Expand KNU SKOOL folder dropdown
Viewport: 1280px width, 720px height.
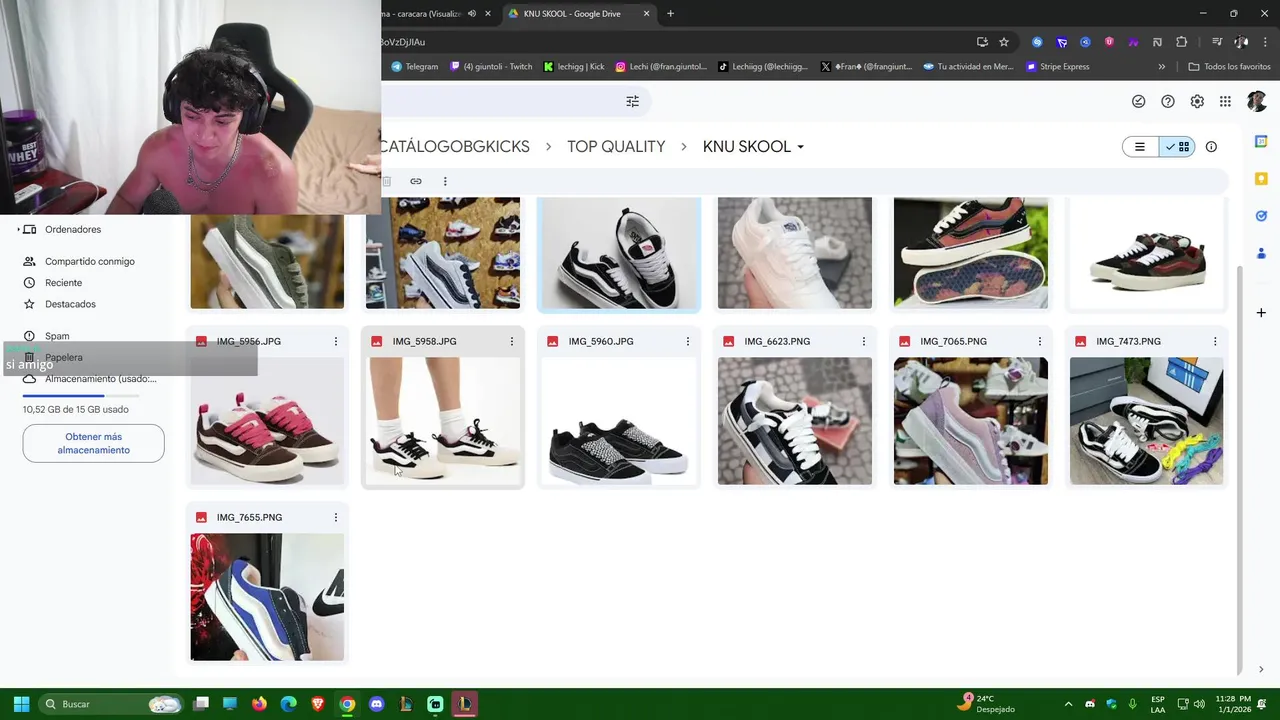pyautogui.click(x=800, y=147)
